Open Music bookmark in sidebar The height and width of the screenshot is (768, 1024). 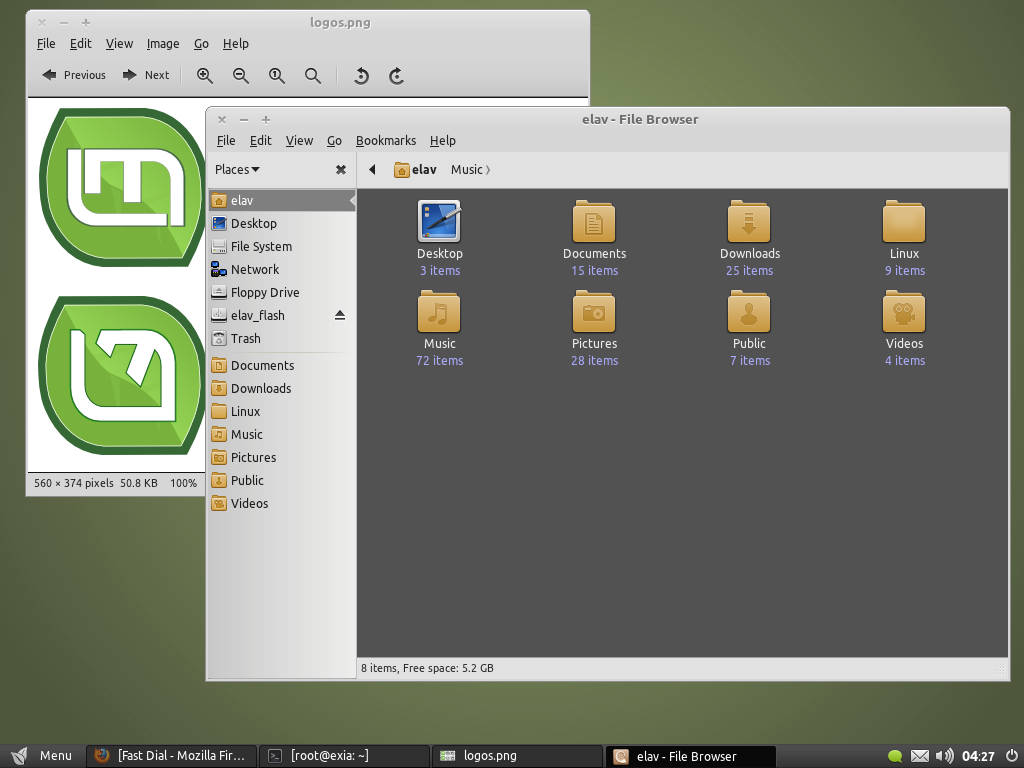[282, 434]
